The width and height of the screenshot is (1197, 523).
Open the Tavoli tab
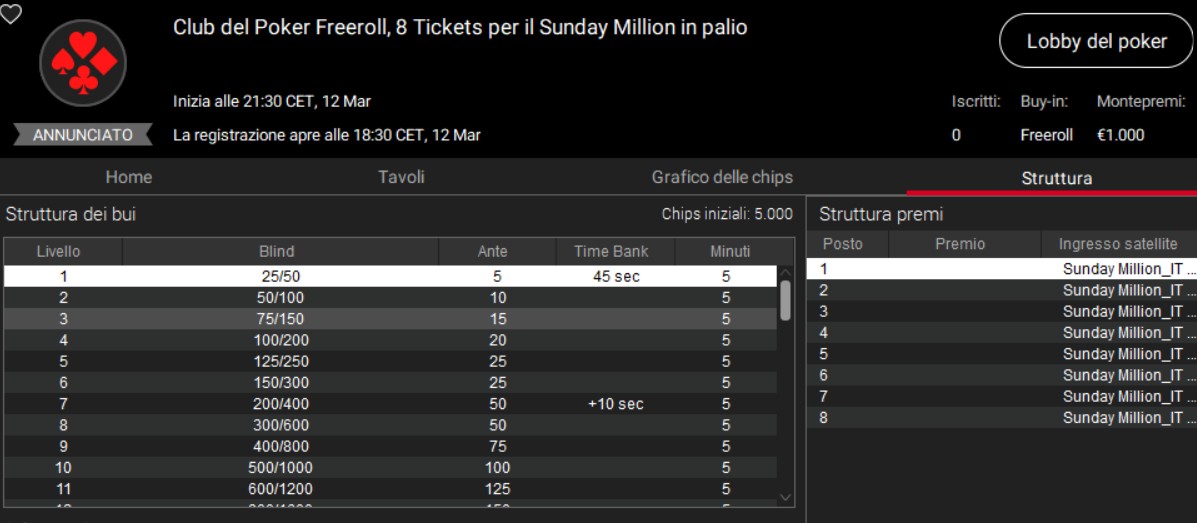coord(401,177)
